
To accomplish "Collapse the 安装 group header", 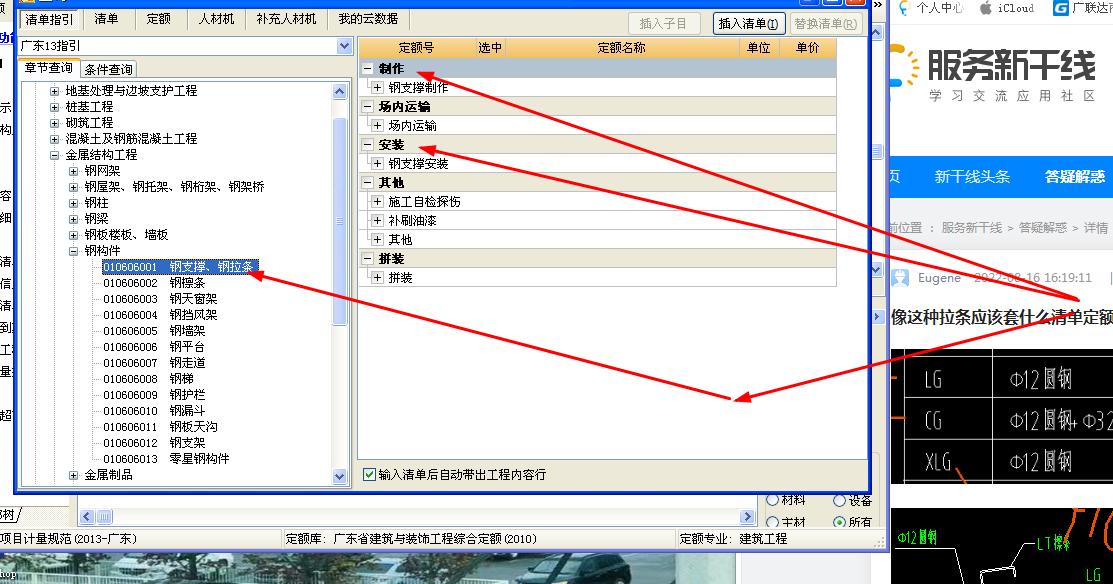I will tap(368, 145).
